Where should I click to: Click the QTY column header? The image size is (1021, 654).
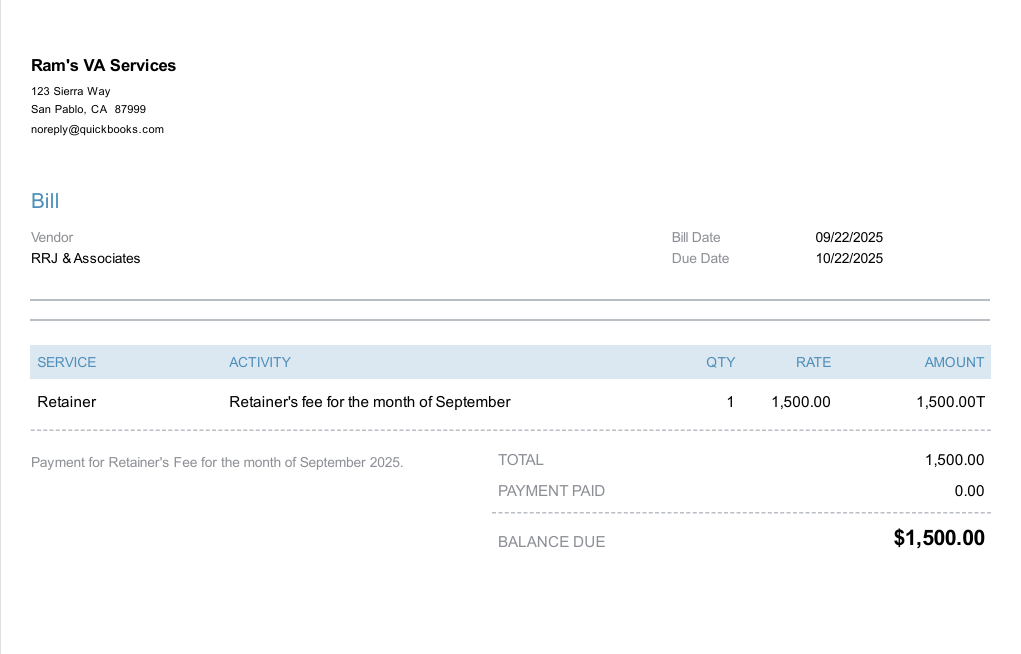pos(720,362)
